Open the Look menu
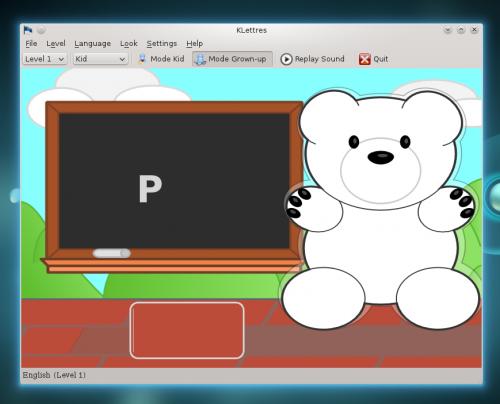Screen dimensions: 500x404 (x=129, y=44)
